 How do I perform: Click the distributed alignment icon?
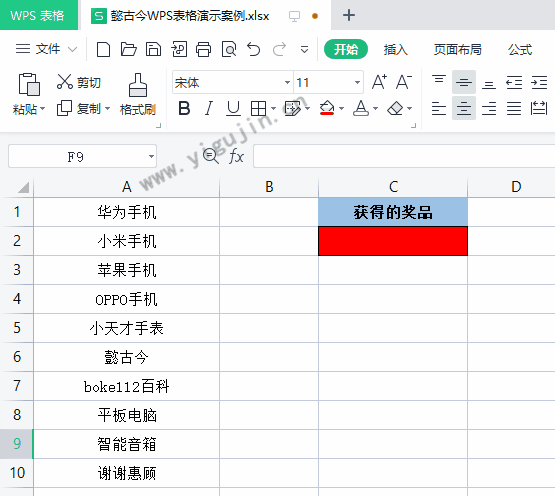click(x=539, y=108)
